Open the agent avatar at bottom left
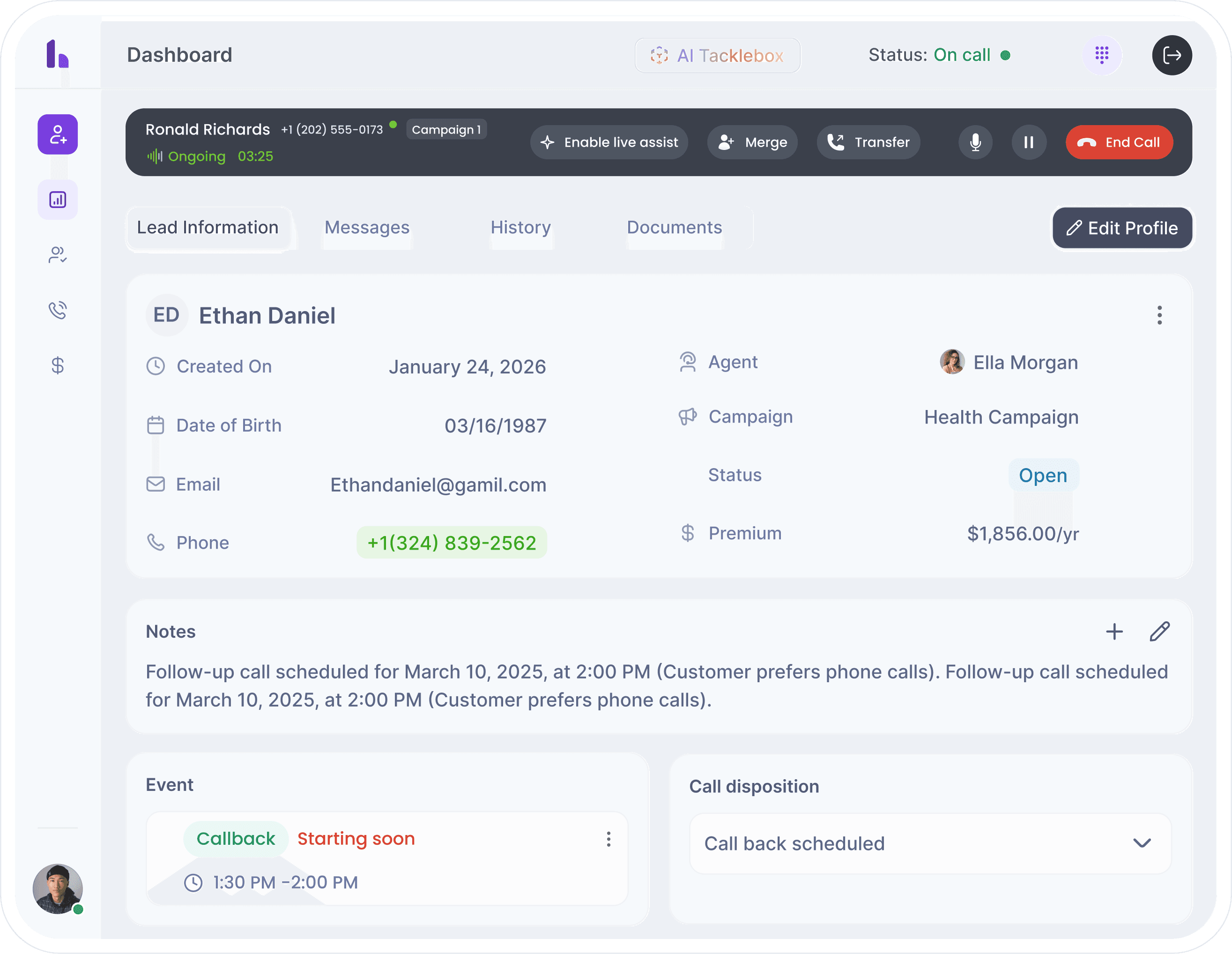This screenshot has height=954, width=1232. 57,889
